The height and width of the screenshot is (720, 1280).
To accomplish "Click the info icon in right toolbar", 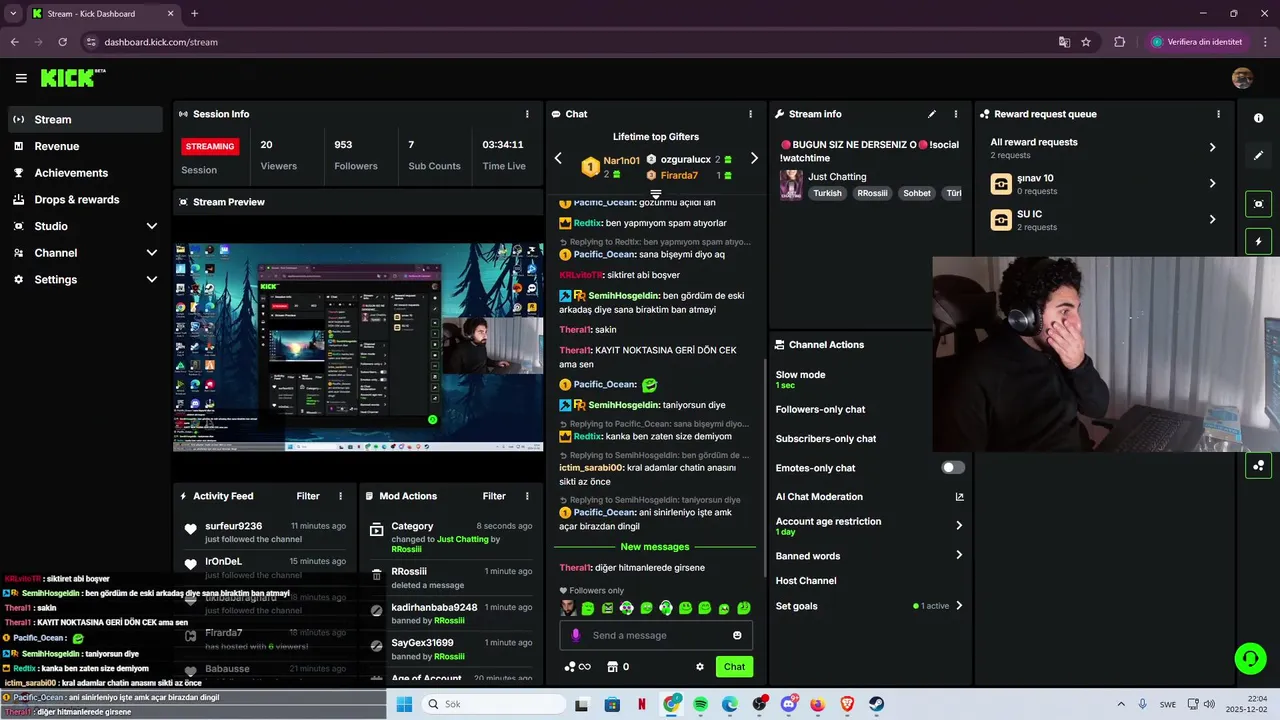I will tap(1258, 118).
